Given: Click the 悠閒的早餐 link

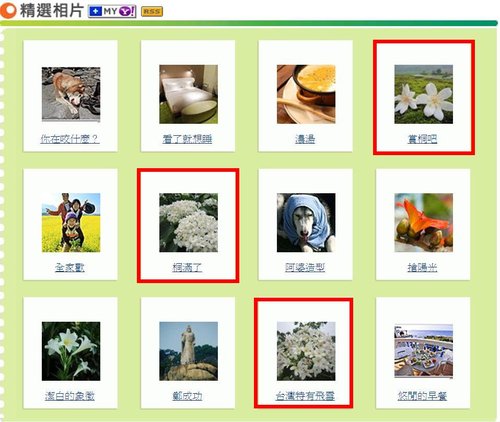Looking at the screenshot, I should coord(422,396).
